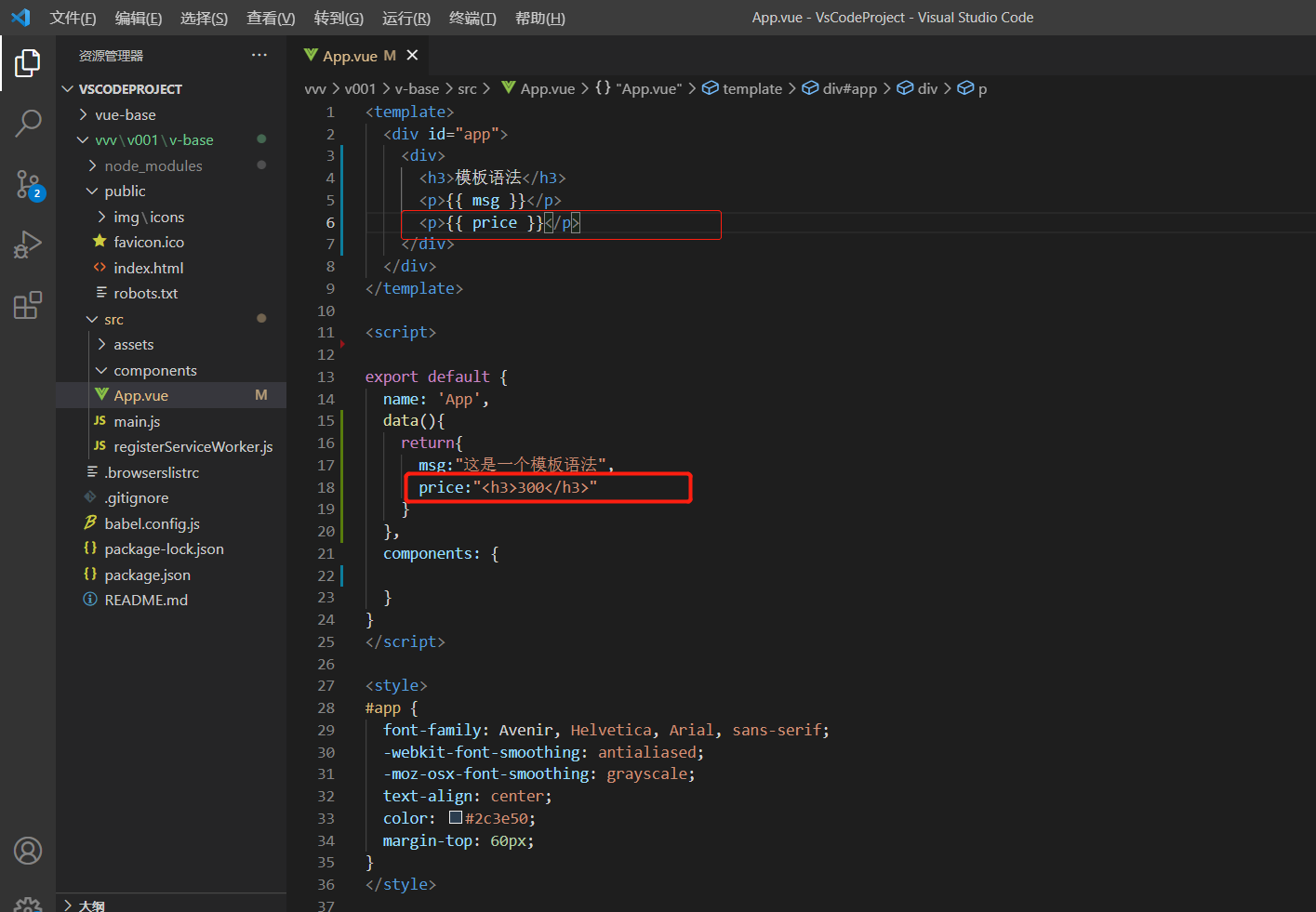This screenshot has width=1316, height=912.
Task: Open the Extensions view
Action: click(28, 305)
